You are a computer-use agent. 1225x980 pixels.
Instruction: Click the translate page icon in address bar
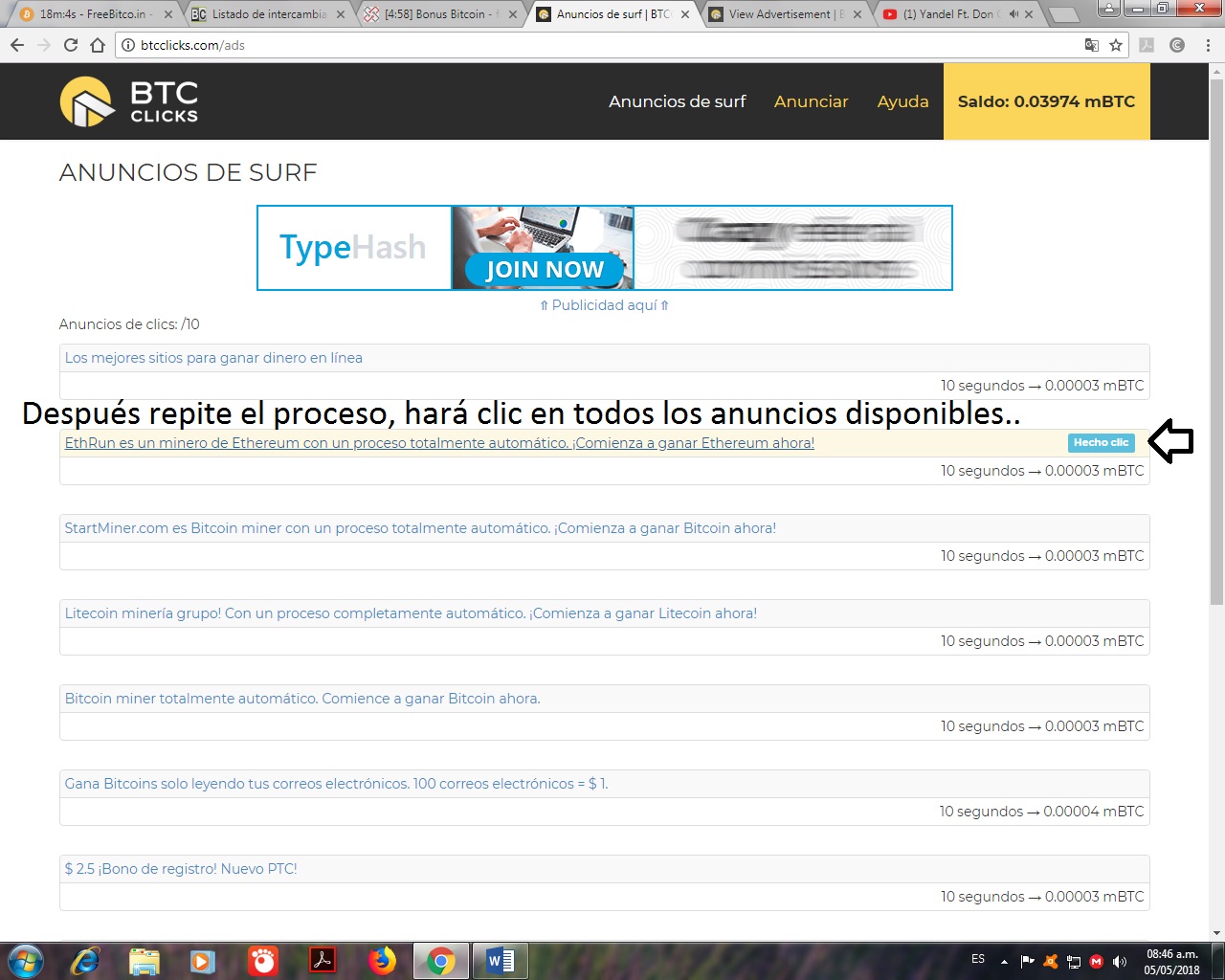[1091, 45]
